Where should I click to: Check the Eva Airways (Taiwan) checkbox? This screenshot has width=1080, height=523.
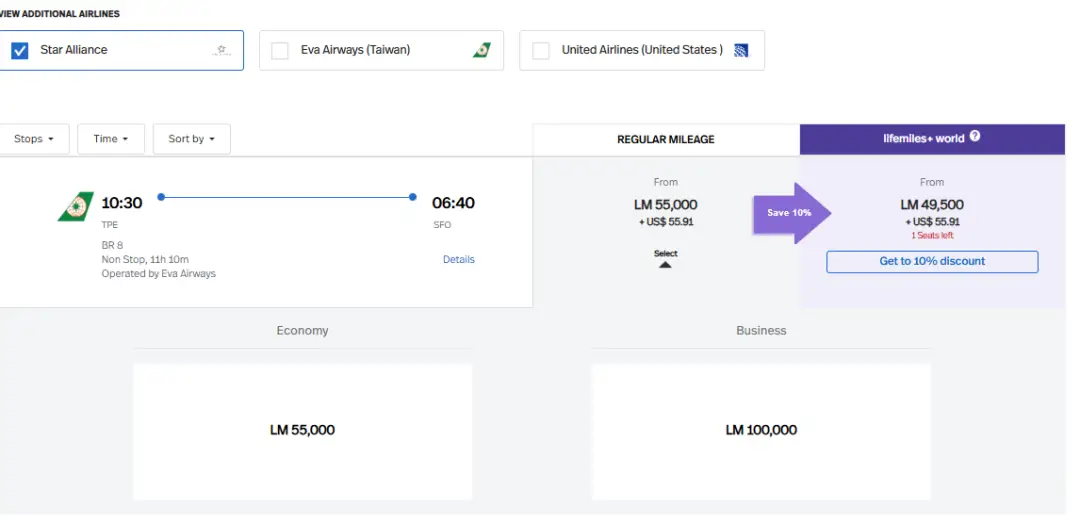coord(280,50)
